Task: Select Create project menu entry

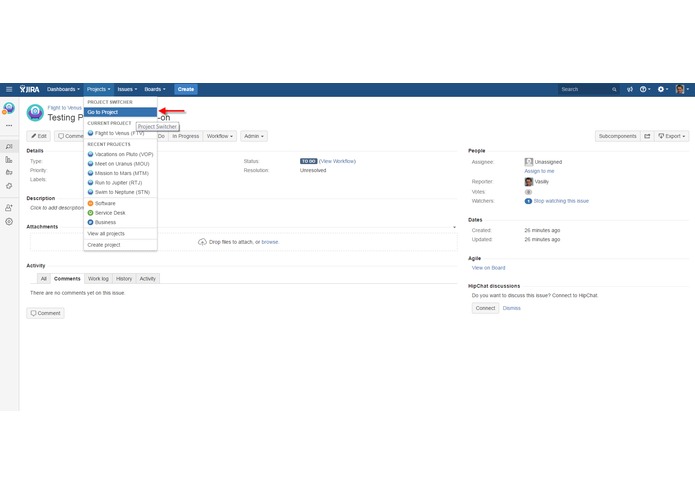Action: point(121,245)
